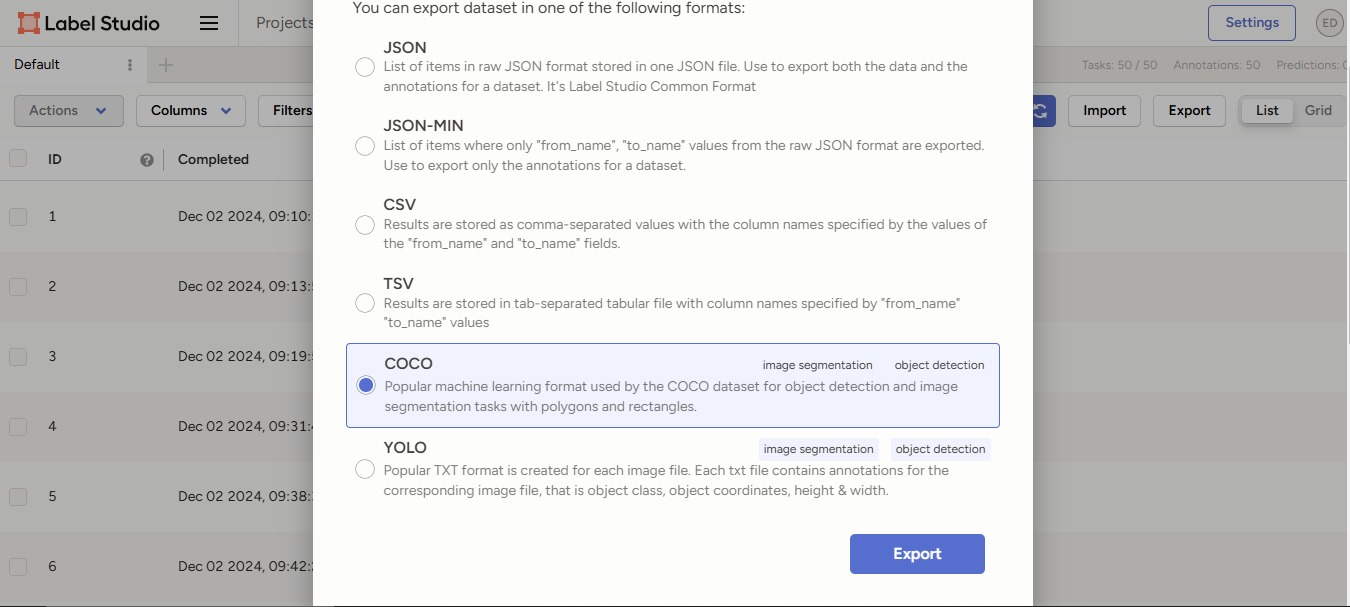Choose the CSV format option
The height and width of the screenshot is (607, 1350).
(365, 225)
